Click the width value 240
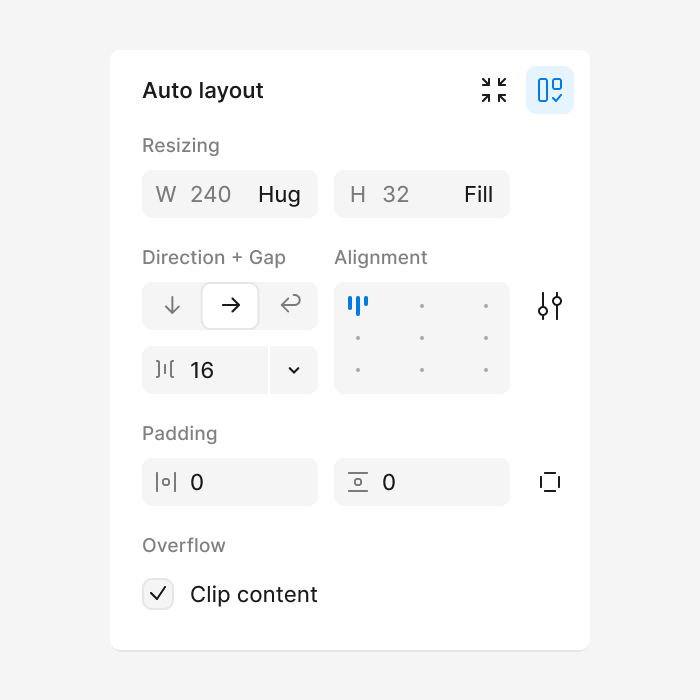 (x=211, y=194)
